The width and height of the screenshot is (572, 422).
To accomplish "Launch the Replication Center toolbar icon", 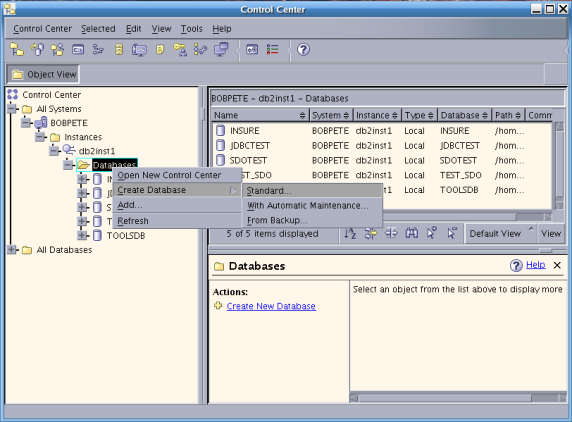I will pyautogui.click(x=37, y=49).
